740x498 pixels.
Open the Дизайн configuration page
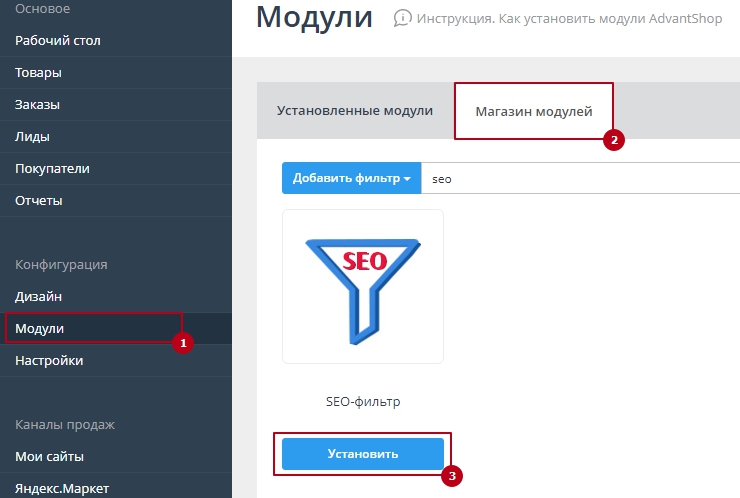tap(39, 297)
